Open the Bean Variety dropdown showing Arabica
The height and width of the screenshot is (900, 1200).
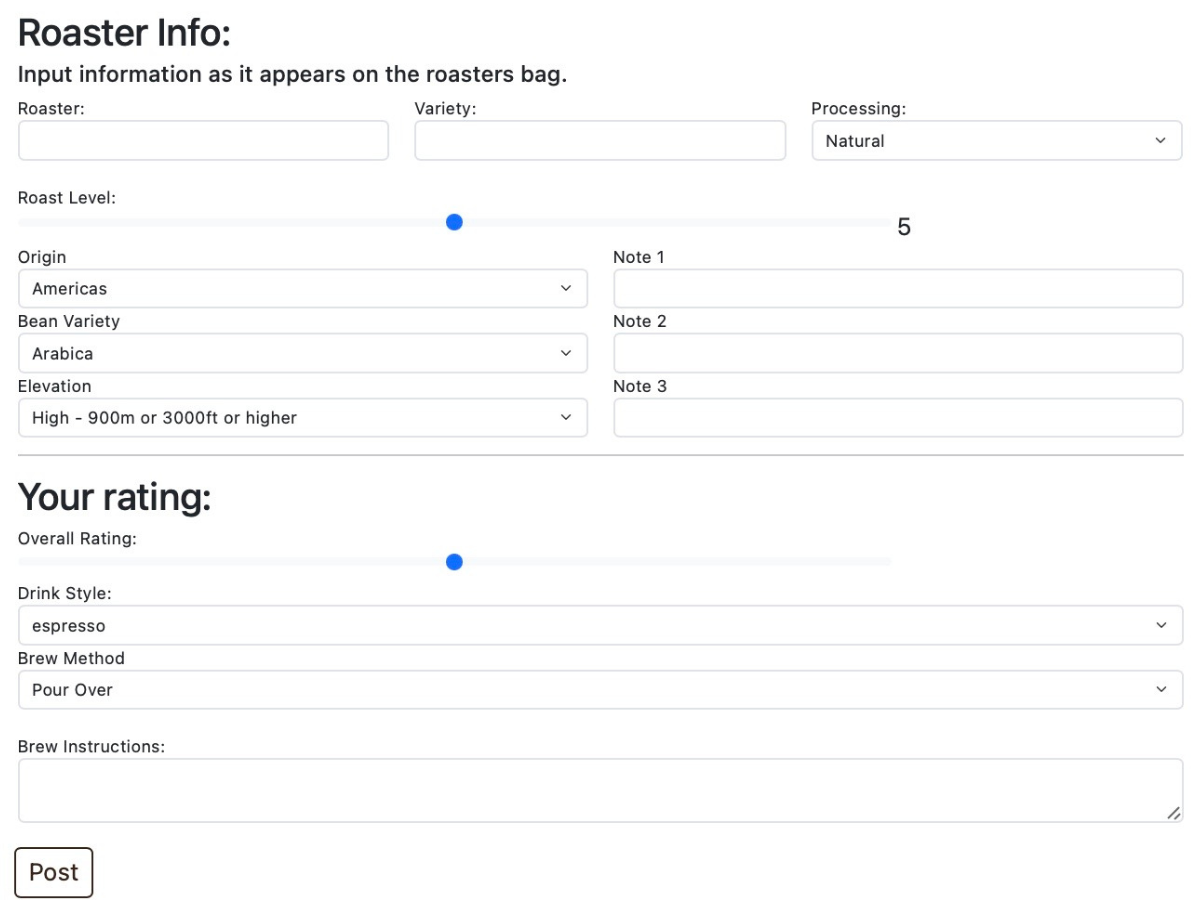(x=303, y=353)
